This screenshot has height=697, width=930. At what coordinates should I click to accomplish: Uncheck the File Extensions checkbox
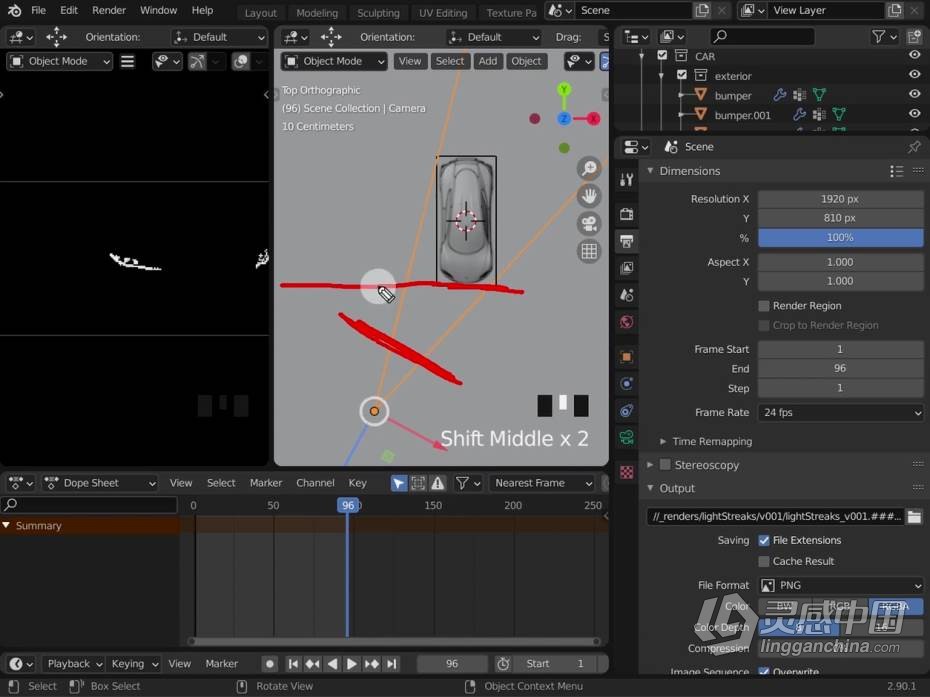tap(764, 540)
